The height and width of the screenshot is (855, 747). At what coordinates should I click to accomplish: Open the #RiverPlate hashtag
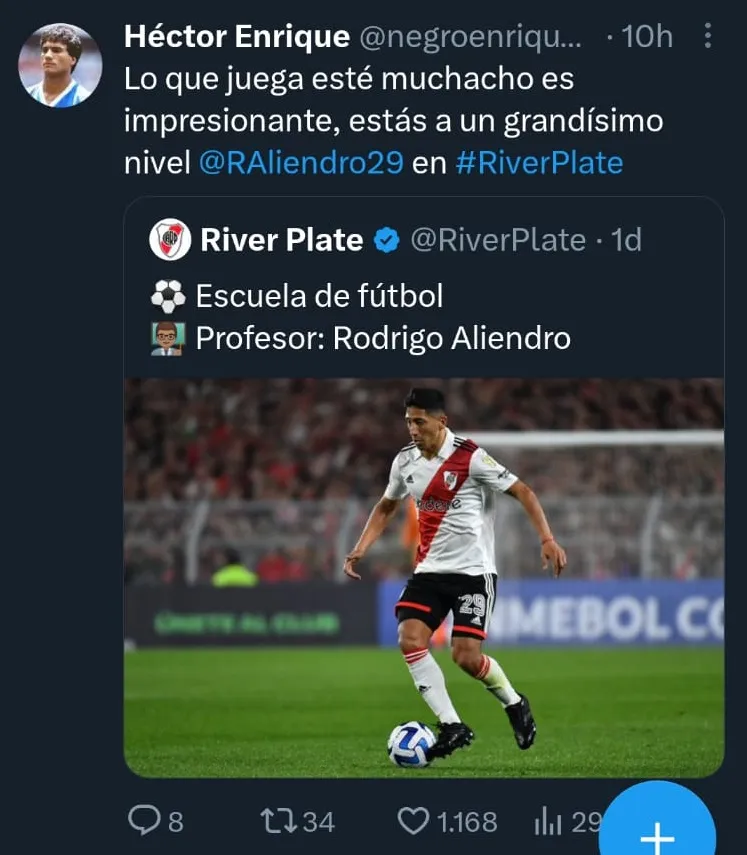point(539,163)
